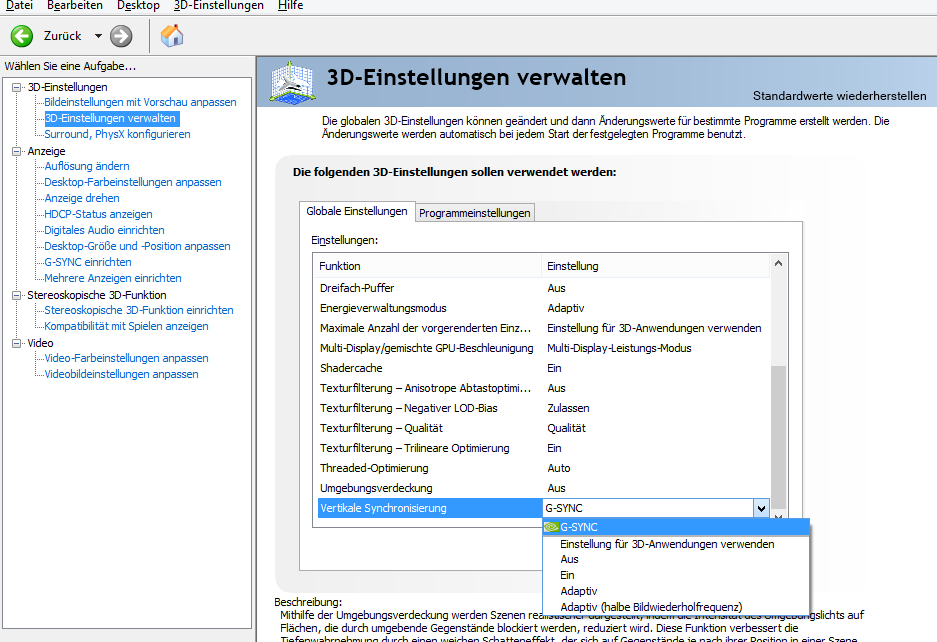Open the Bearbeiten menu
The height and width of the screenshot is (642, 937).
75,6
